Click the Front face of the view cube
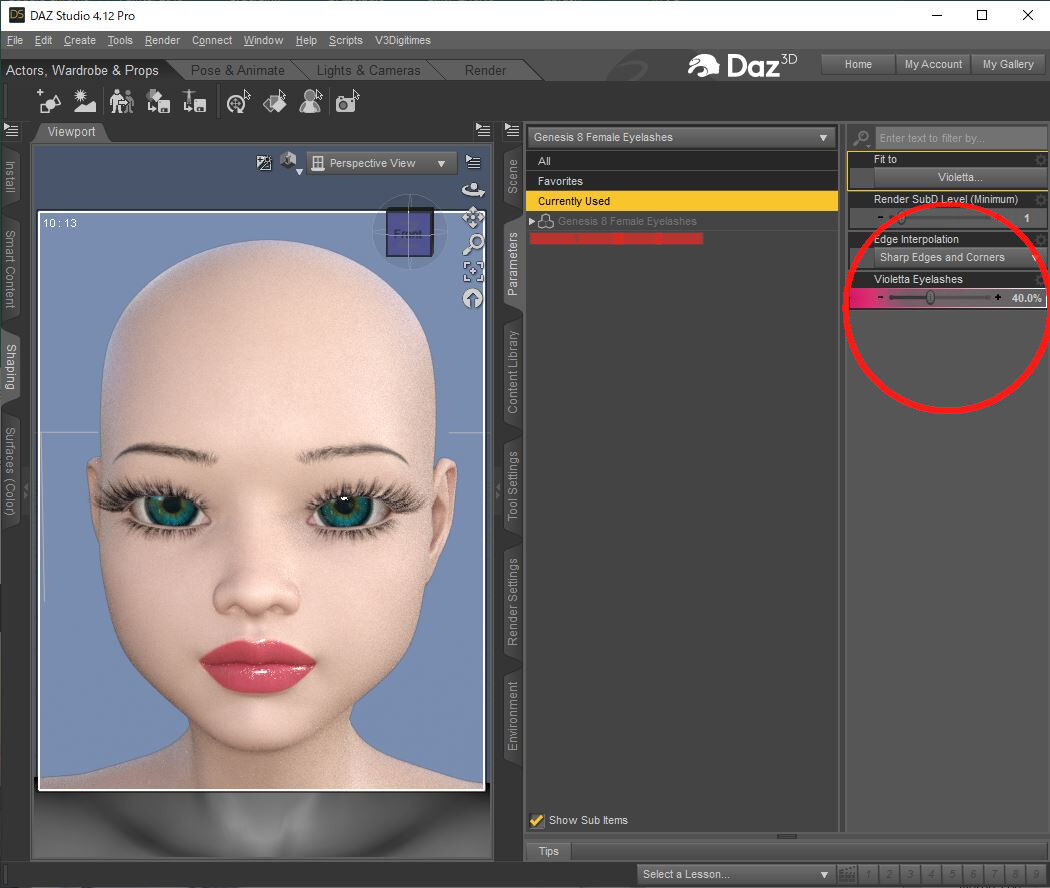This screenshot has height=888, width=1050. point(408,233)
